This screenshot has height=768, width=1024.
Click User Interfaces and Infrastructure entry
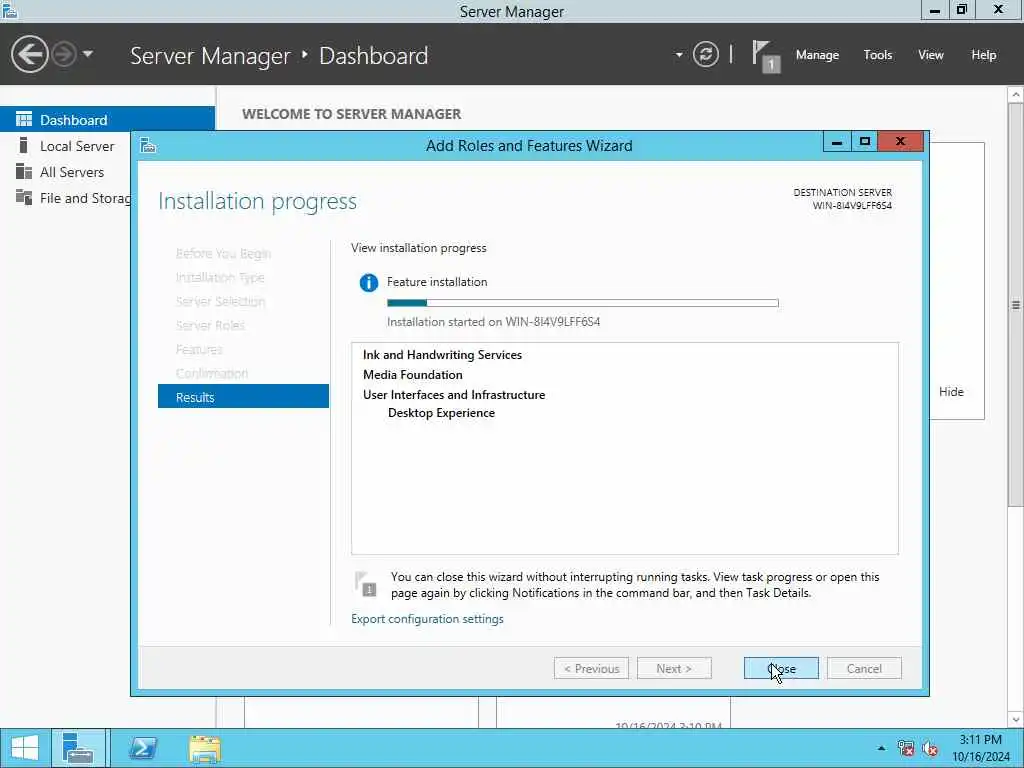coord(454,394)
